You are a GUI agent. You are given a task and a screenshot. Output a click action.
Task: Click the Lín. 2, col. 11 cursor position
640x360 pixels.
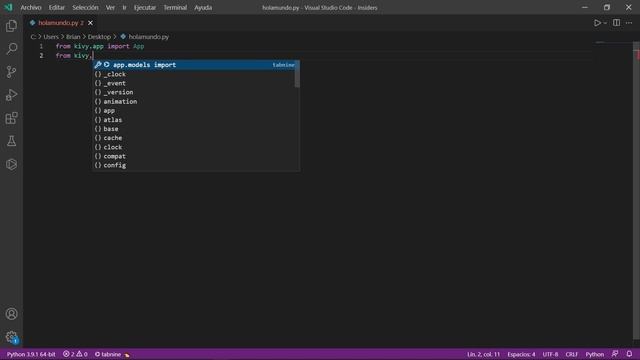click(x=483, y=354)
